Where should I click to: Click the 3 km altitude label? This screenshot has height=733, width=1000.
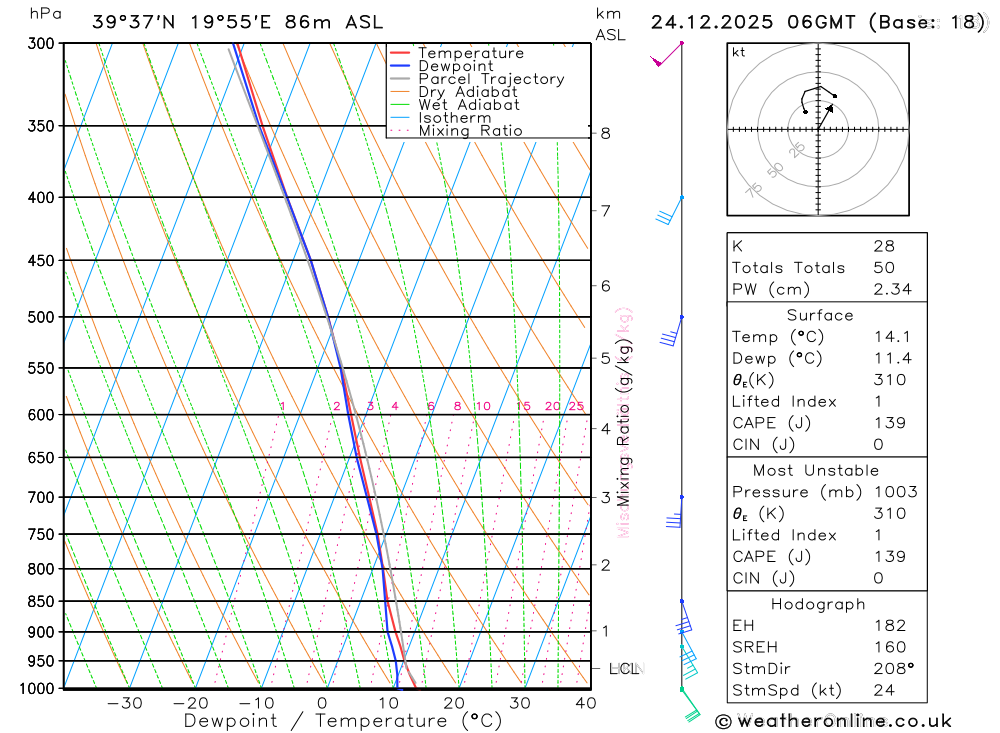tap(605, 498)
